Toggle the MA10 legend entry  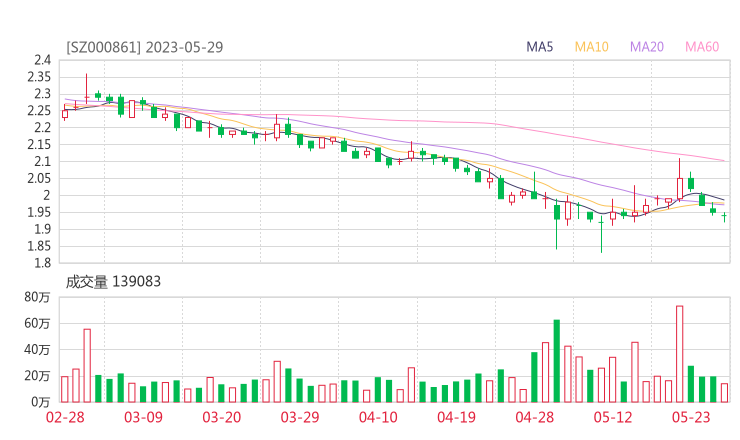[591, 47]
